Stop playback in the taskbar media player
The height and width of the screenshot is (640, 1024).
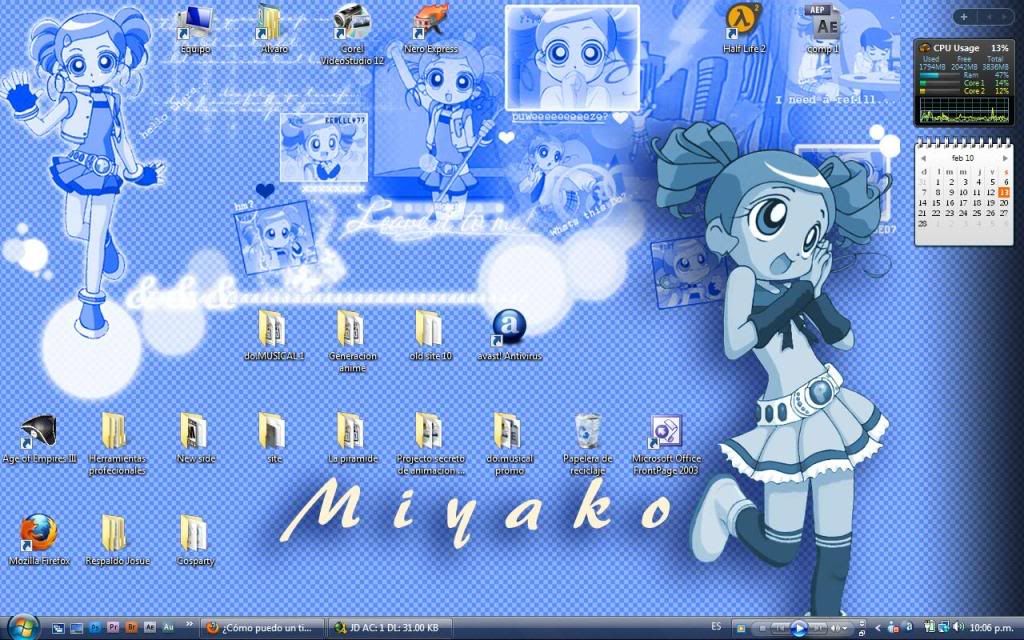[762, 628]
